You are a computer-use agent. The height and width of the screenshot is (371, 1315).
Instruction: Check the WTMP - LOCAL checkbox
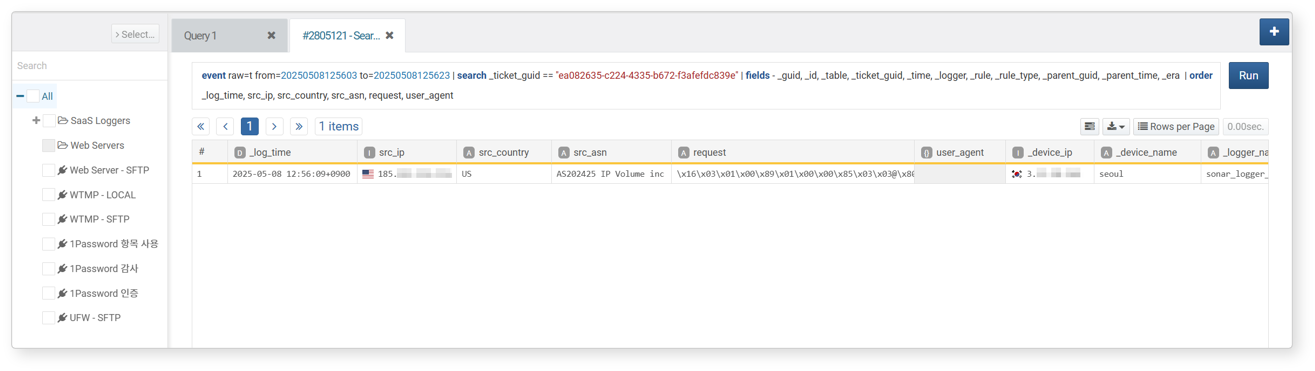pos(49,195)
